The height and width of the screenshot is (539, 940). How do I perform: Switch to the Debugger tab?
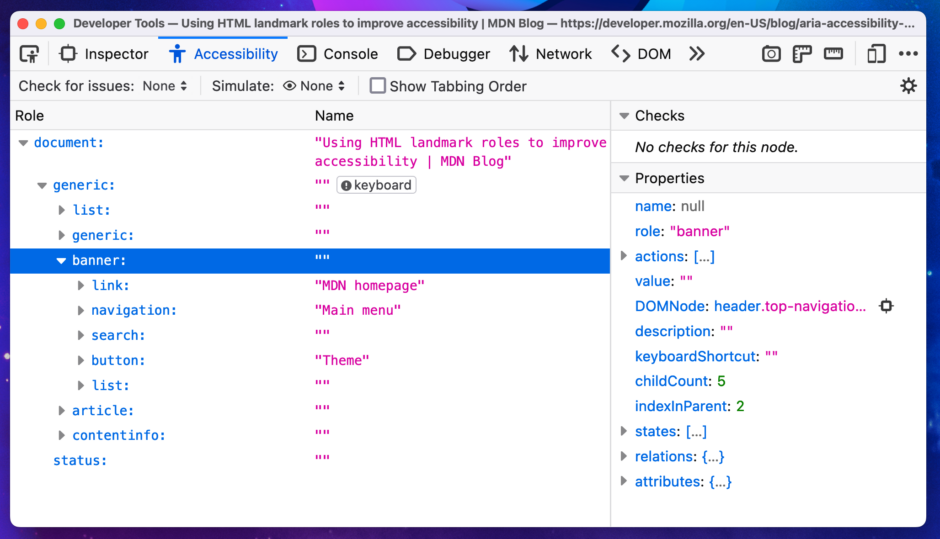444,54
